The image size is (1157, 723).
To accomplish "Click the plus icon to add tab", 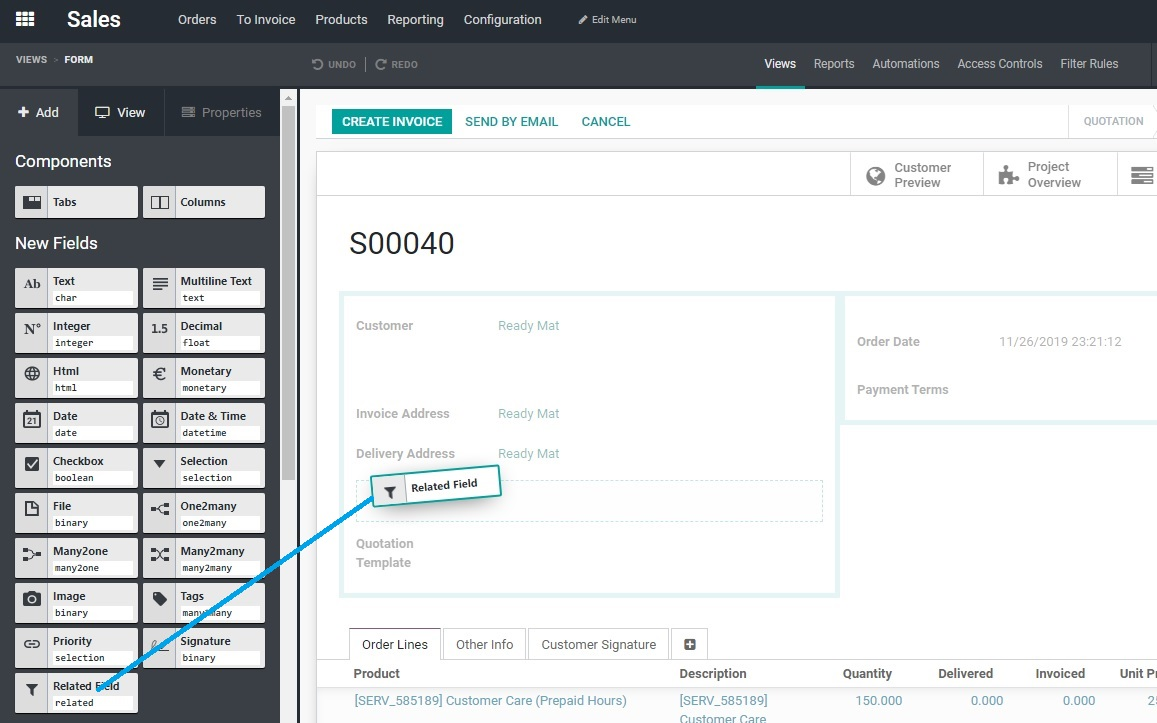I will [x=689, y=645].
